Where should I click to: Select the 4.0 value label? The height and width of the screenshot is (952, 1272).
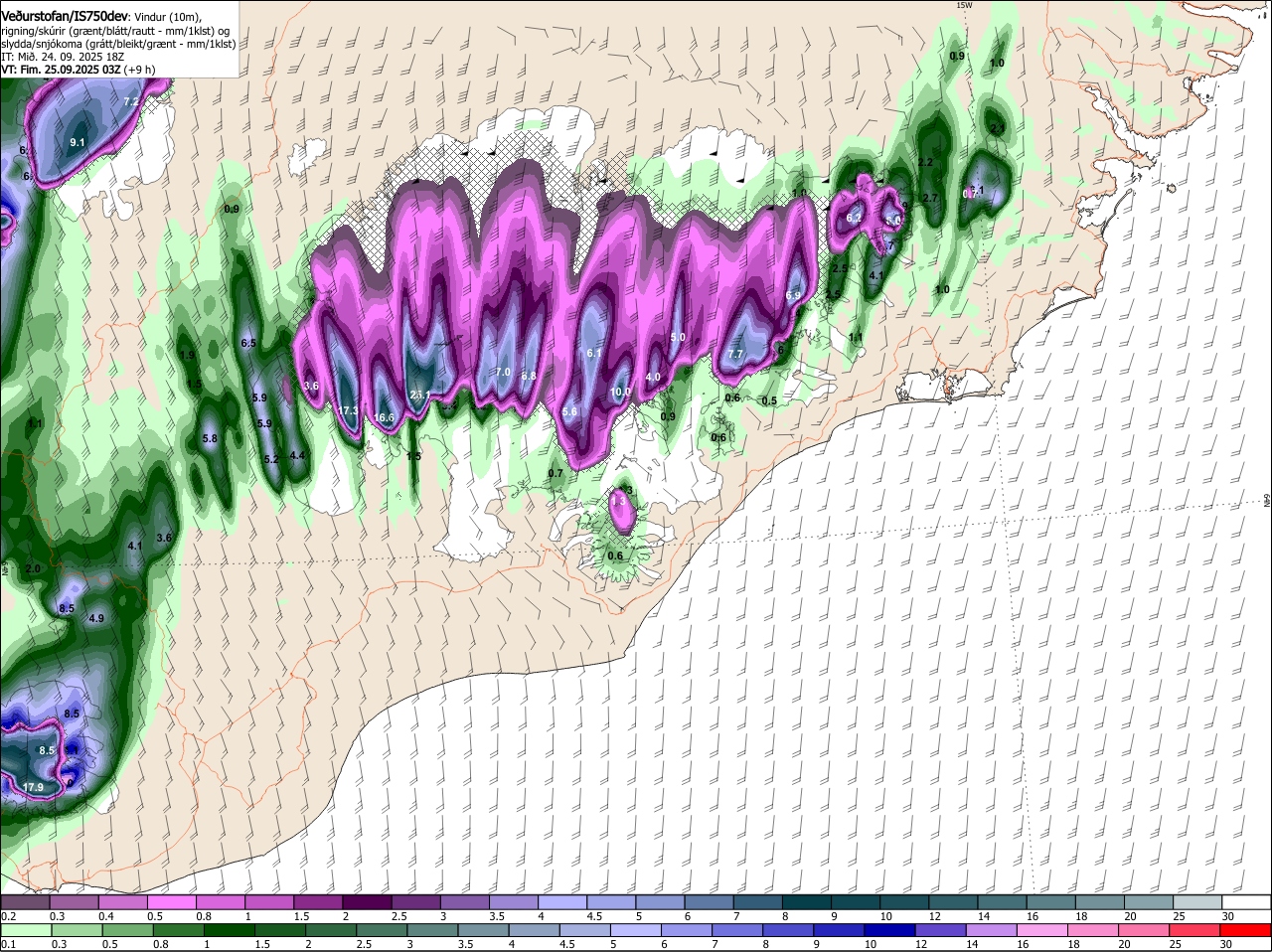click(x=653, y=378)
